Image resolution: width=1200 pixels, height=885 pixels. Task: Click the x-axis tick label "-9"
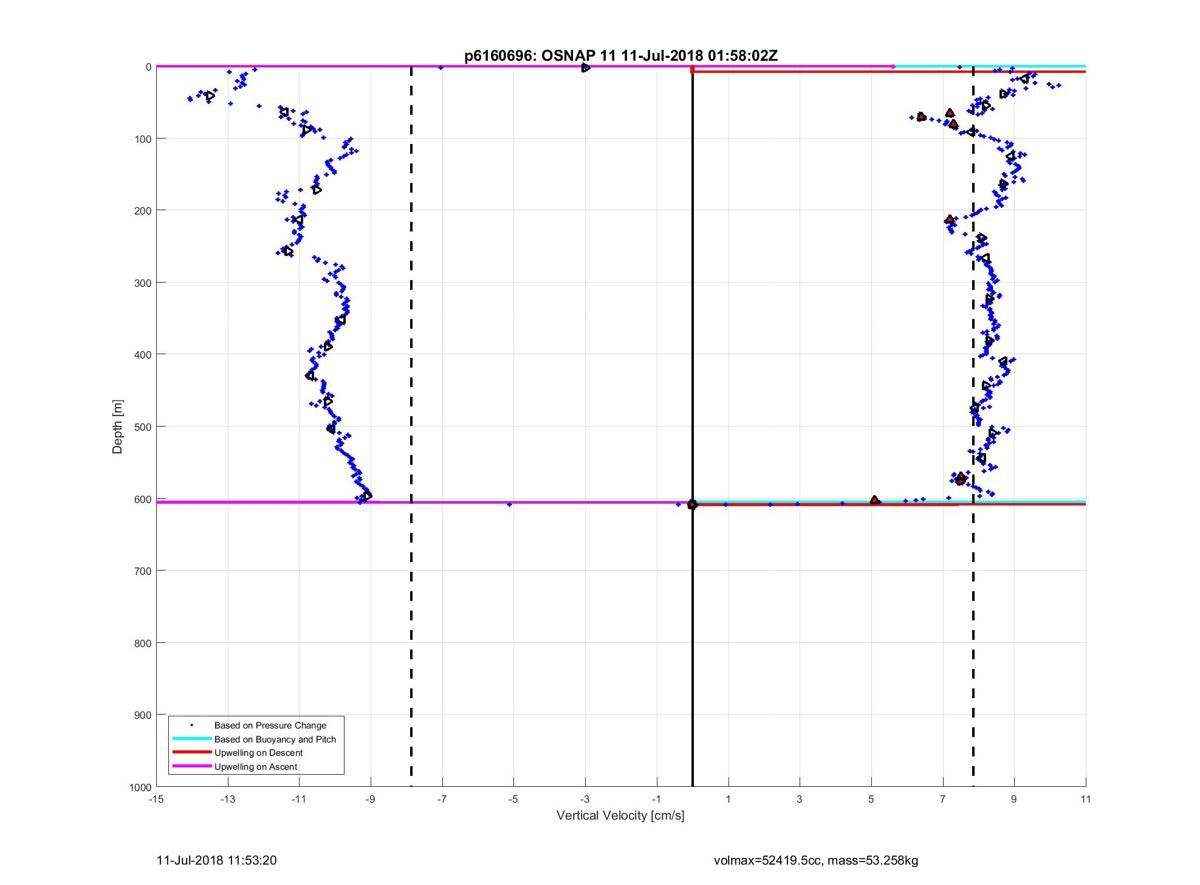click(x=370, y=799)
